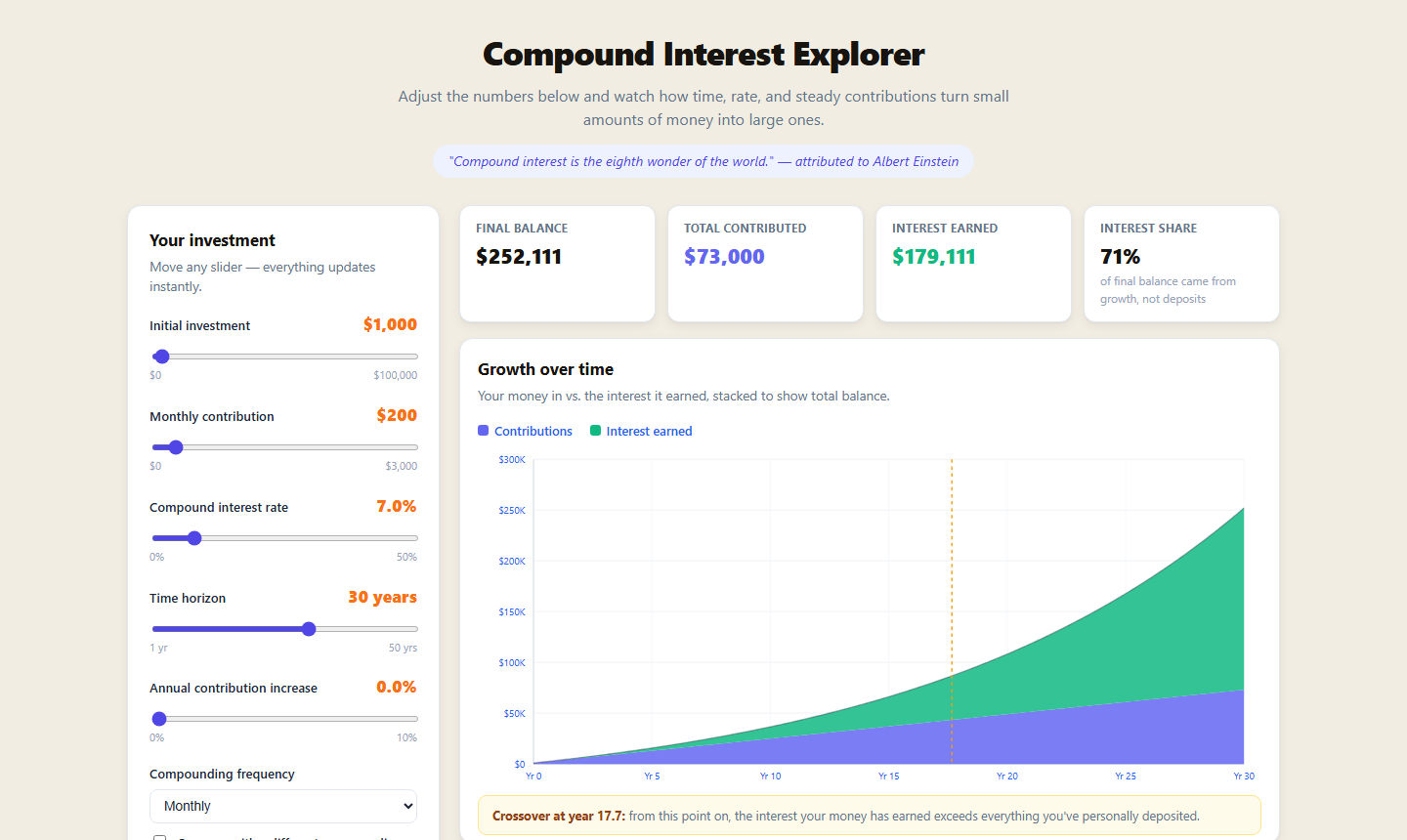This screenshot has height=840, width=1407.
Task: Click the Compound interest rate slider thumb
Action: 194,538
